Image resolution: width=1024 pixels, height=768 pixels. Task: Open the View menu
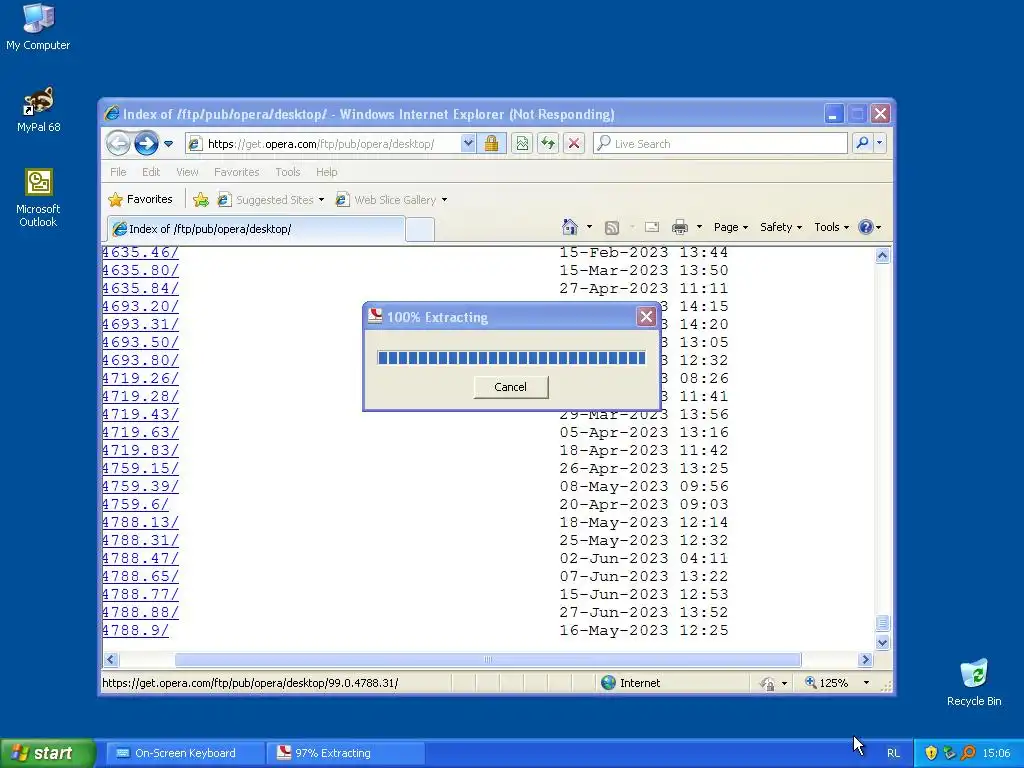187,172
